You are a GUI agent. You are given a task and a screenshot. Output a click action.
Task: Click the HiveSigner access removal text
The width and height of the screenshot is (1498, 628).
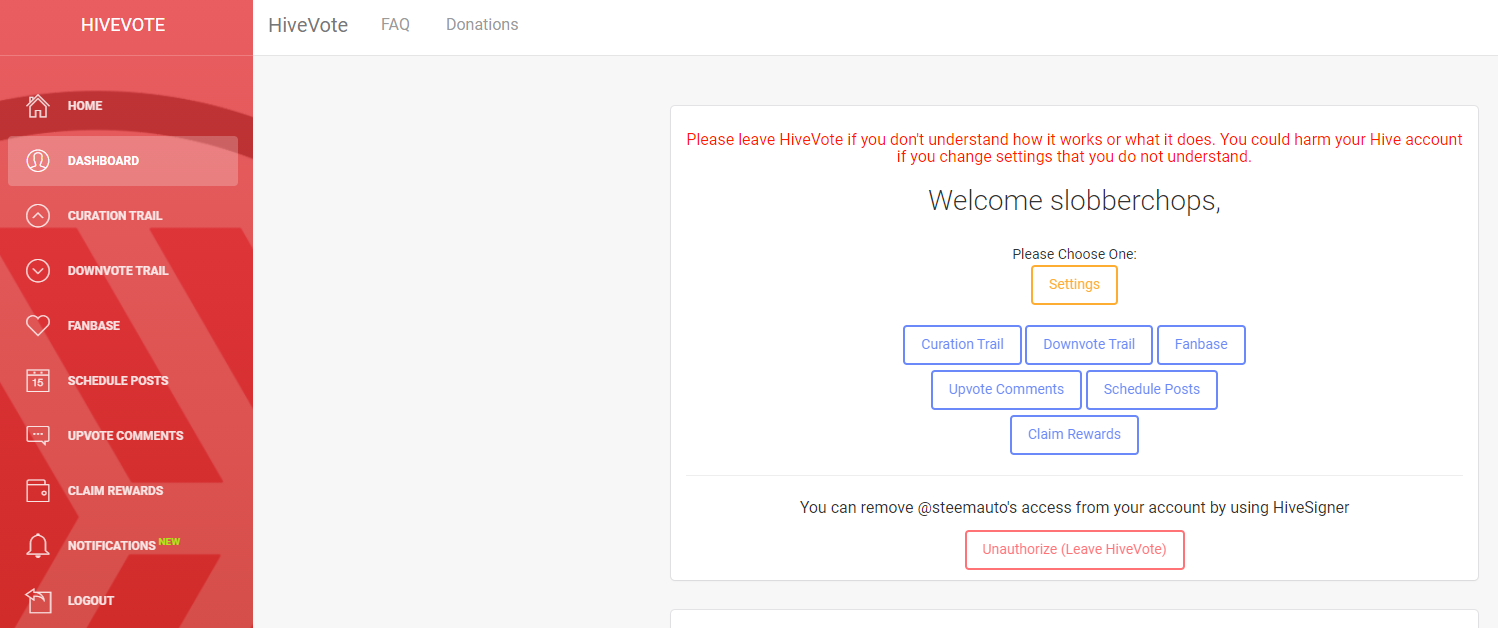pyautogui.click(x=1074, y=508)
